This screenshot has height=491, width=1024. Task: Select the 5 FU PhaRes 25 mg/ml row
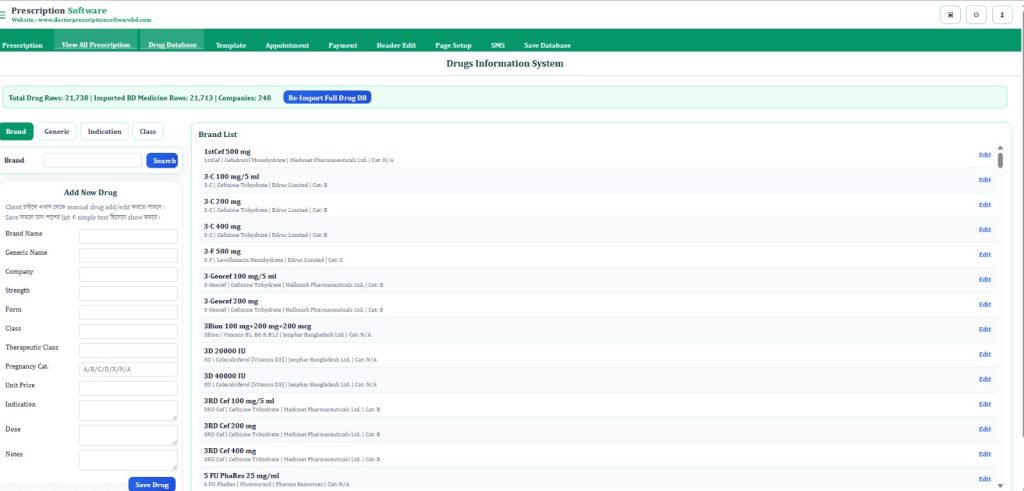tap(598, 480)
